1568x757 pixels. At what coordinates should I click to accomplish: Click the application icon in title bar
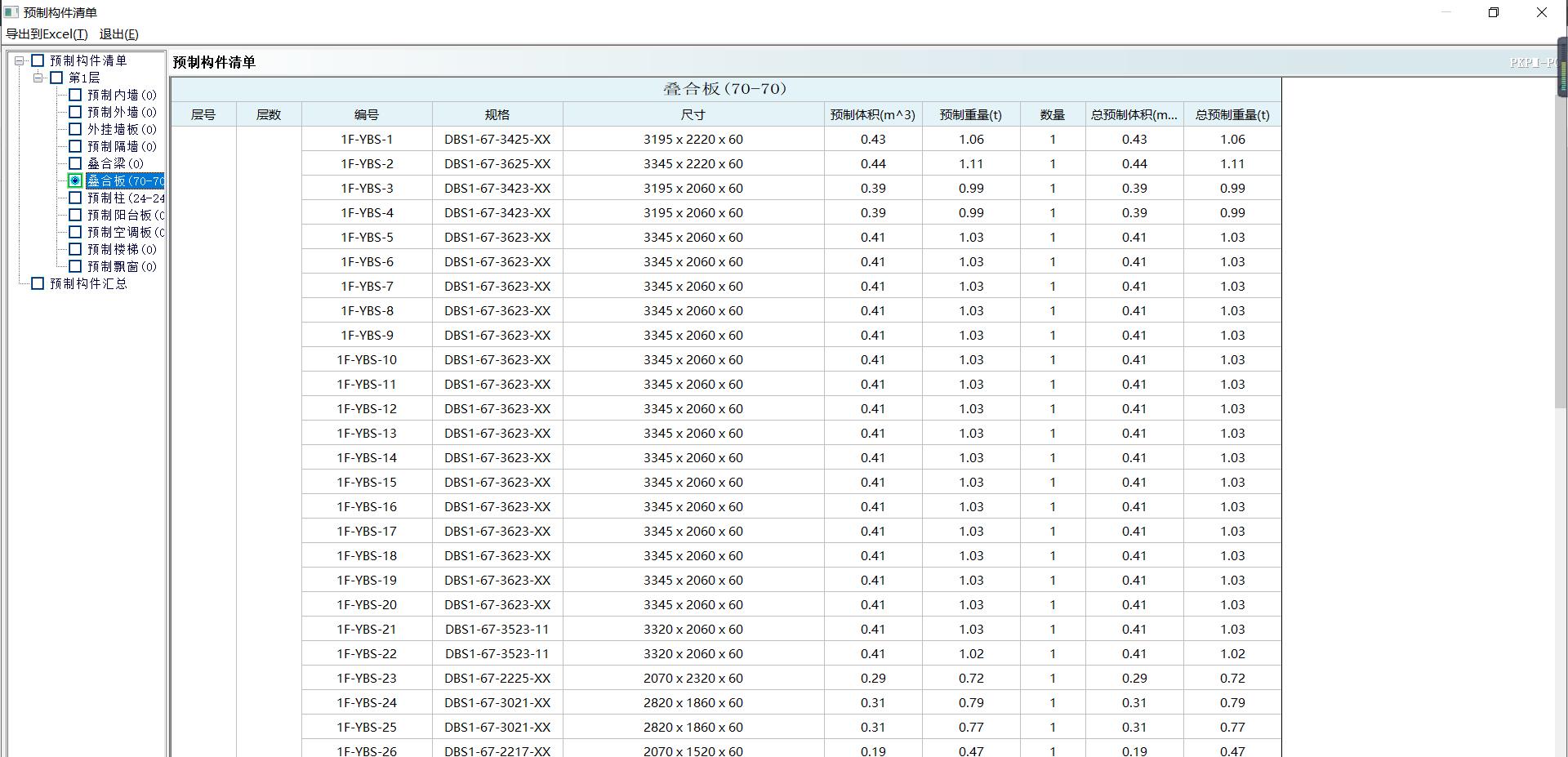(11, 11)
